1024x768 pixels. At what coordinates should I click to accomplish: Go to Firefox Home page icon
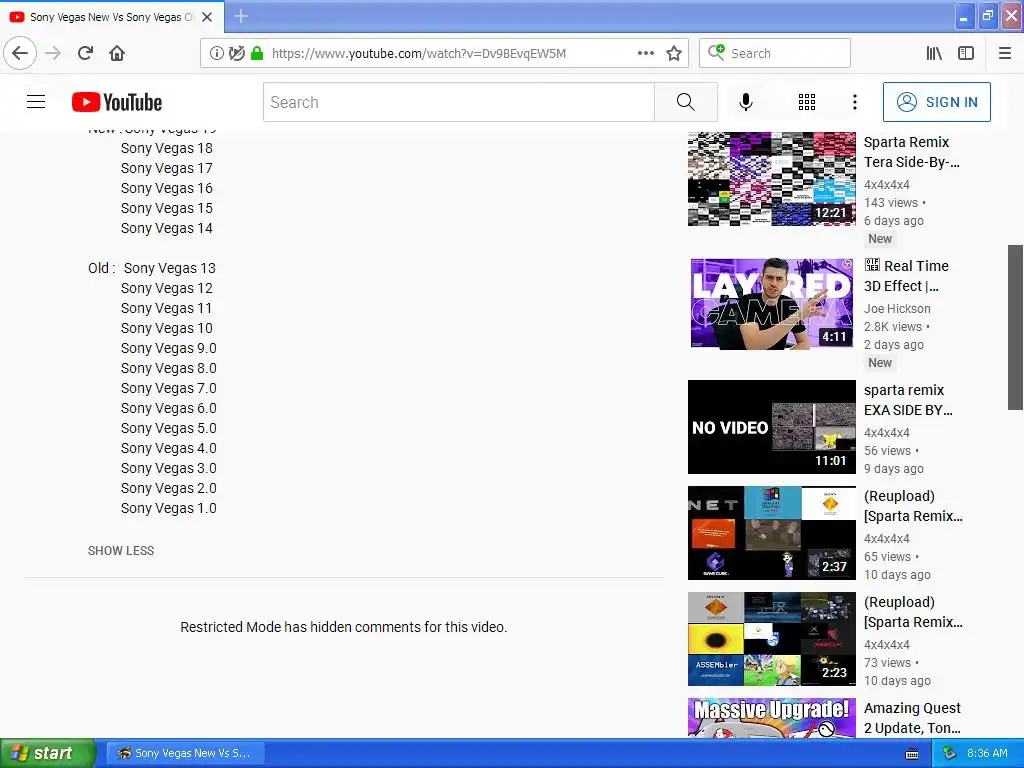[x=117, y=53]
